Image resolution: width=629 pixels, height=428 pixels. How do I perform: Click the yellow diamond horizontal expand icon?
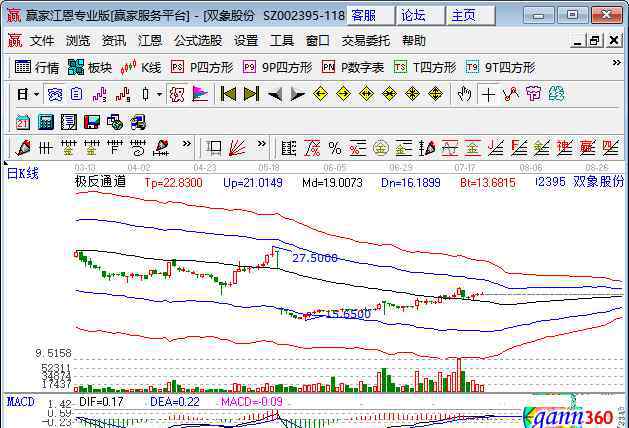pos(366,94)
